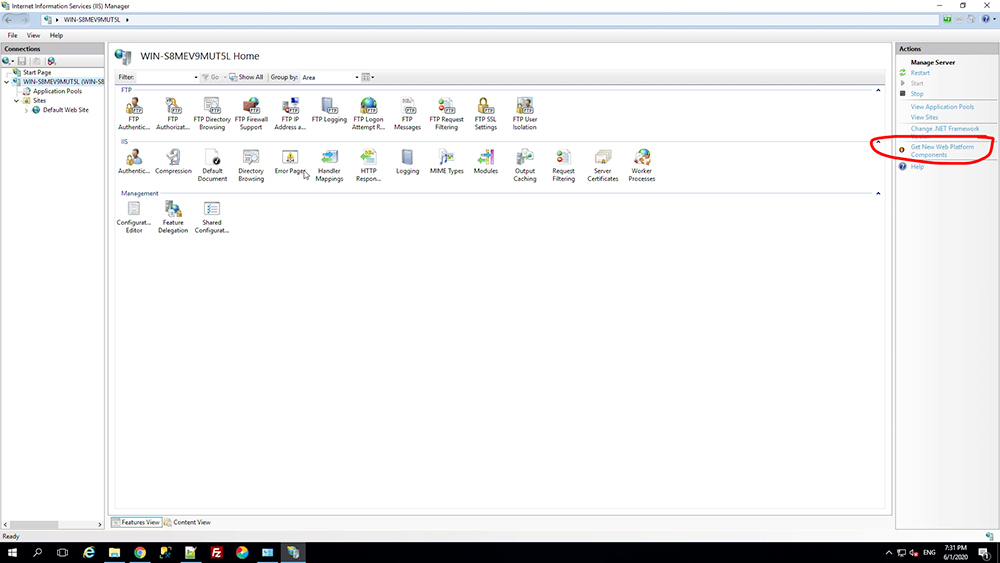Switch to the Content View tab
The width and height of the screenshot is (1000, 563).
point(188,522)
